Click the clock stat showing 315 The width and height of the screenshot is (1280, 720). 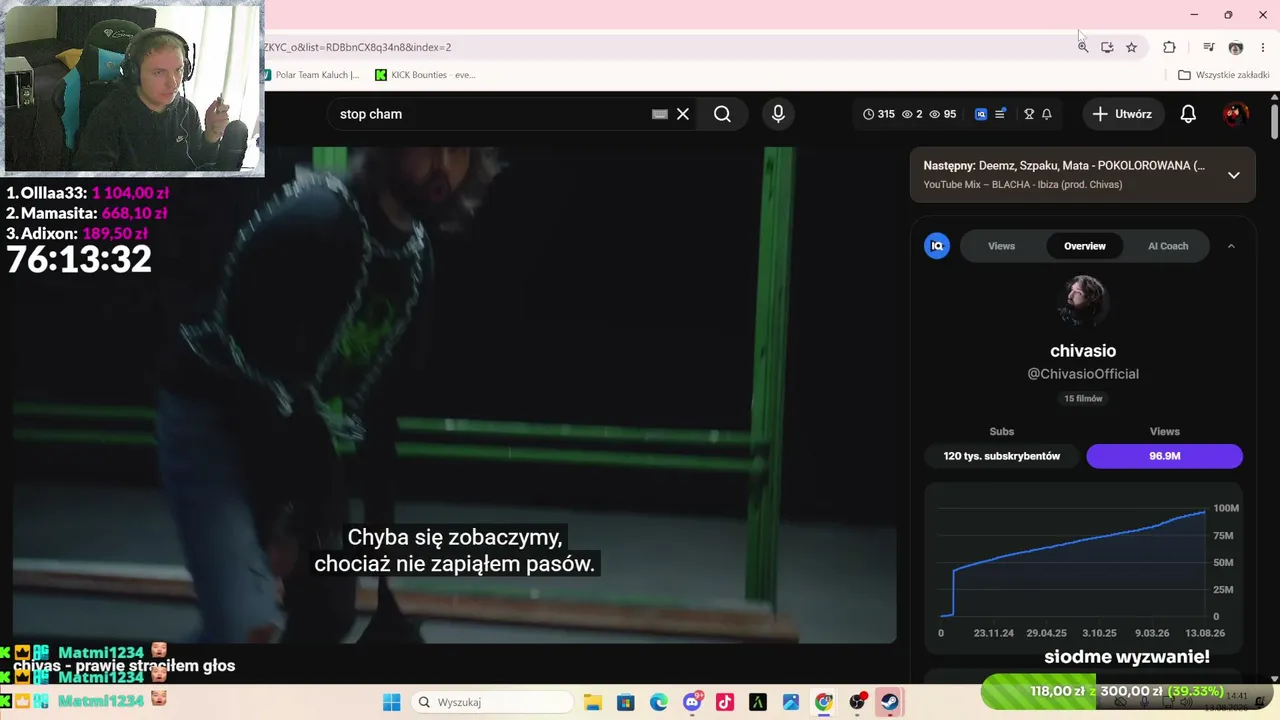pos(879,114)
